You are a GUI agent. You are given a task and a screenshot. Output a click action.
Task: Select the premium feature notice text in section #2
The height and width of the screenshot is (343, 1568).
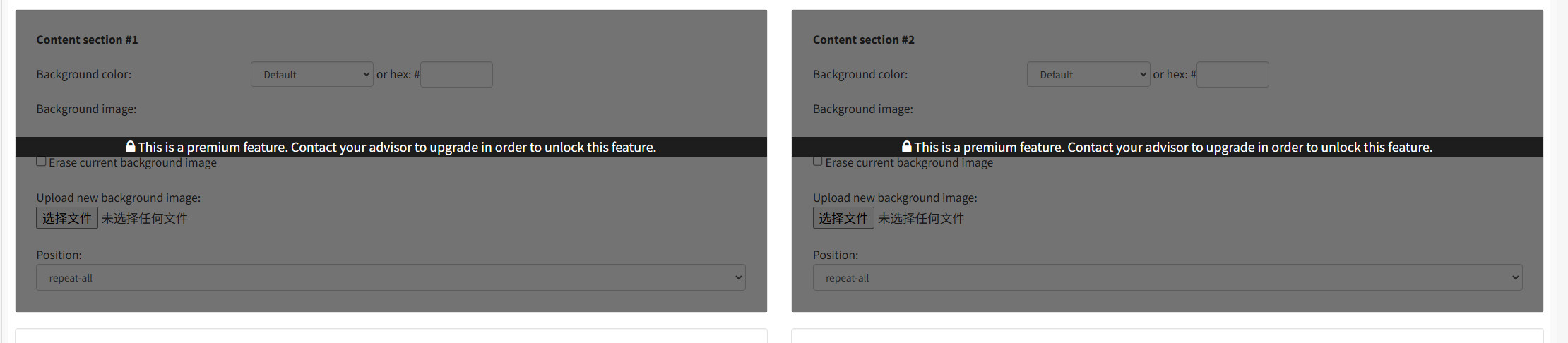[1172, 147]
